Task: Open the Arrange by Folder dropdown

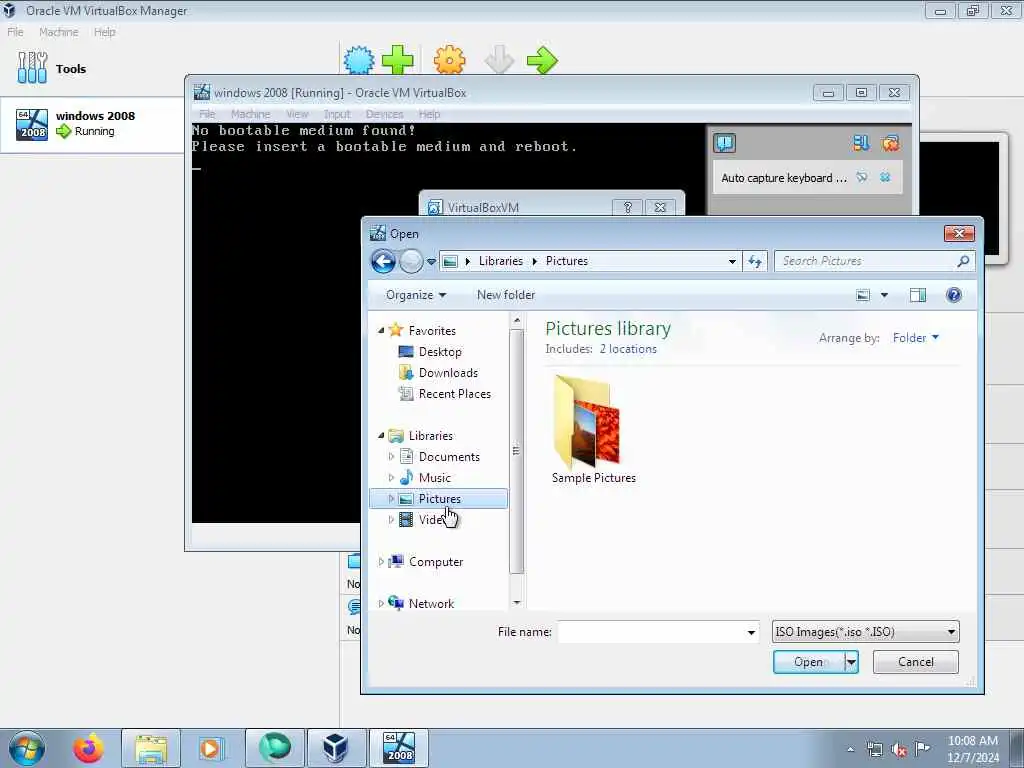Action: pyautogui.click(x=915, y=338)
